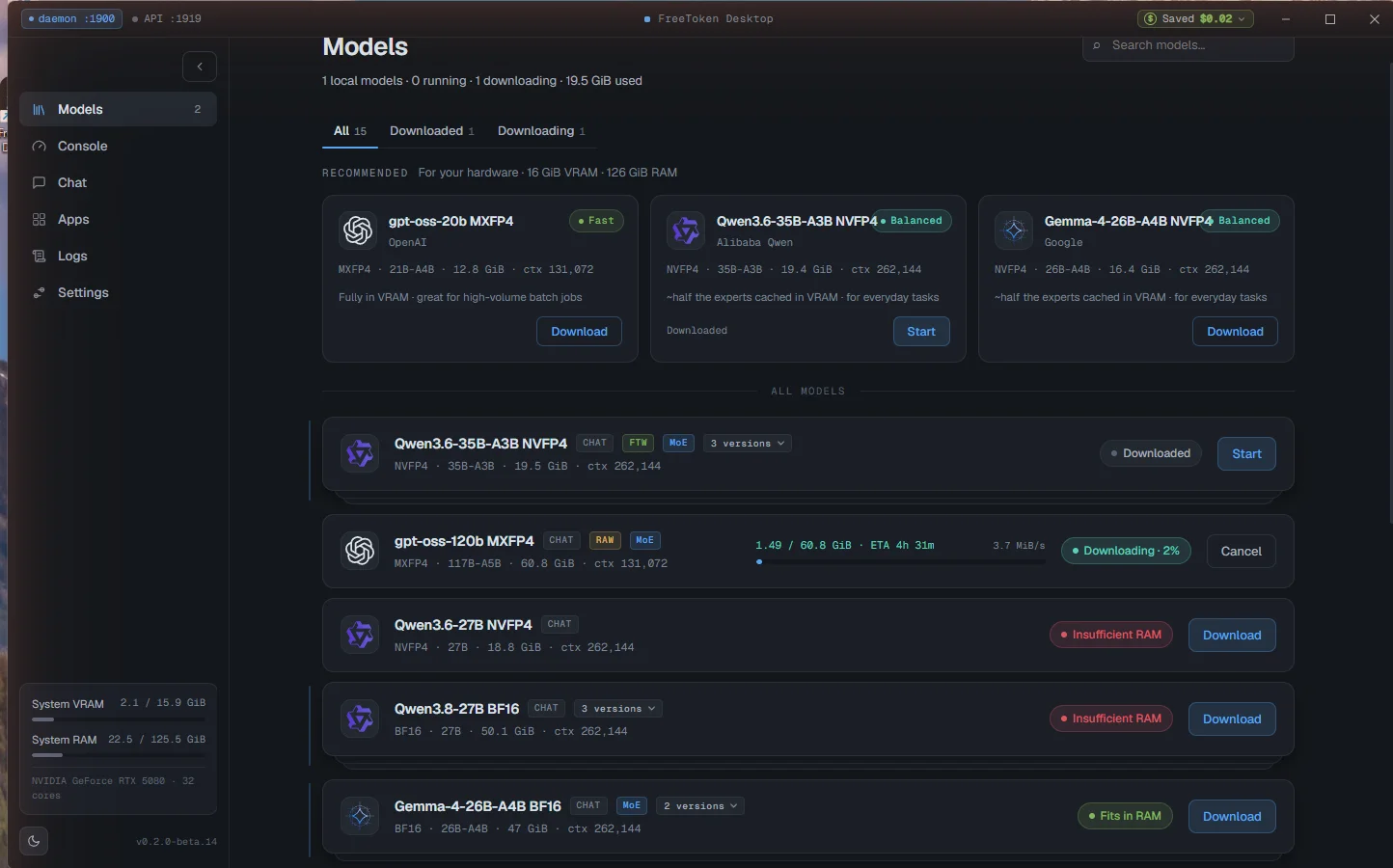Image resolution: width=1393 pixels, height=868 pixels.
Task: Click the Chat bubble icon
Action: coord(39,183)
